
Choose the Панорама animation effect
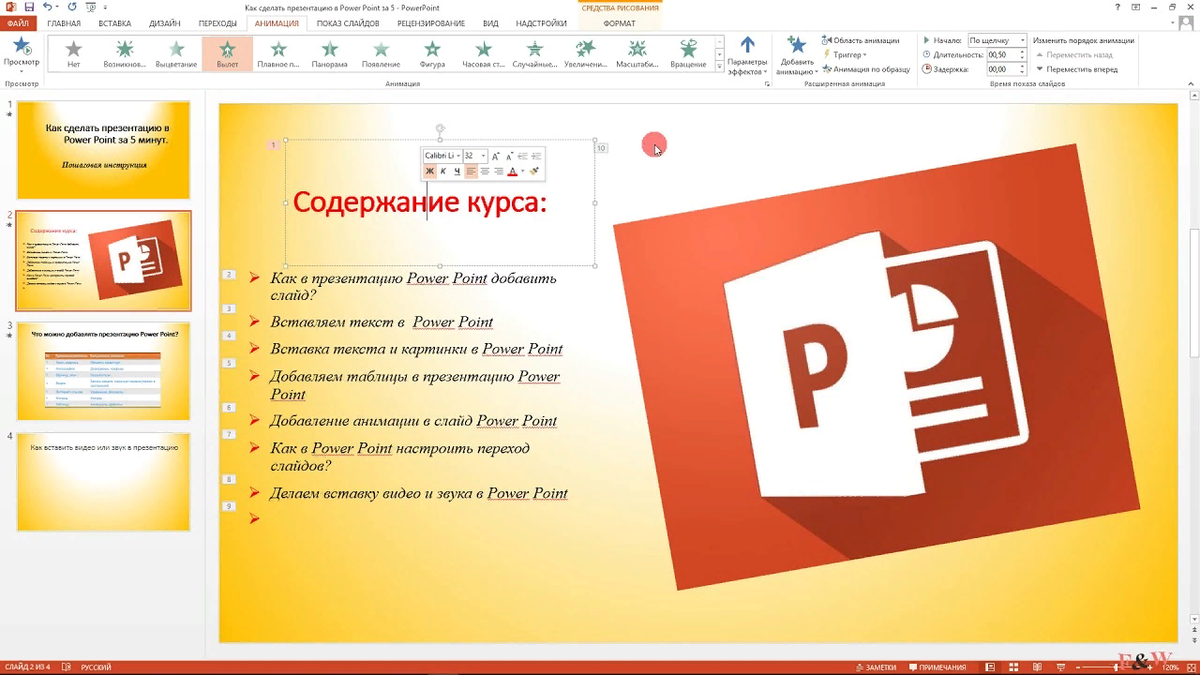[x=329, y=53]
